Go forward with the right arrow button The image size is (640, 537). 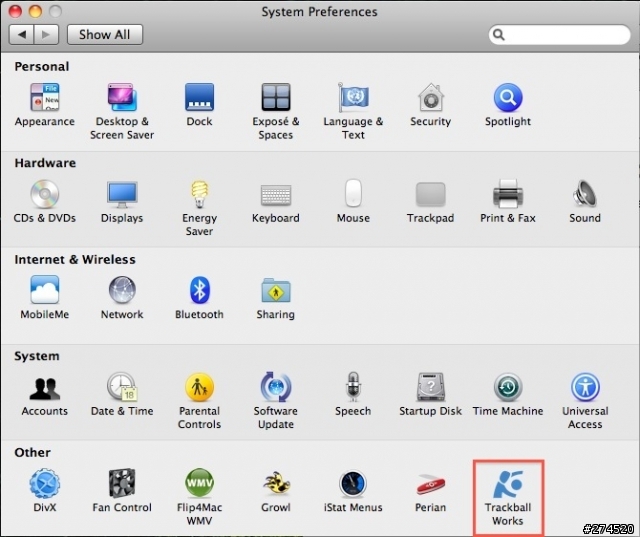47,35
